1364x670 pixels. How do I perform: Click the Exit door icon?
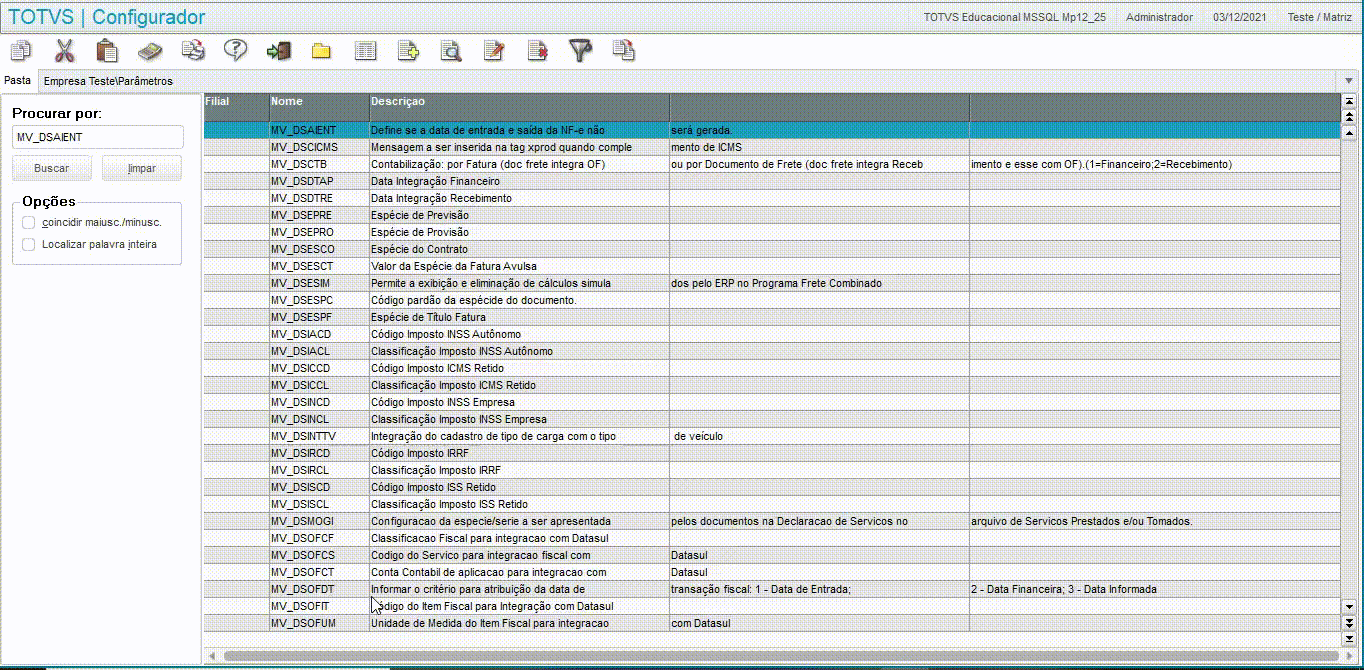click(278, 50)
